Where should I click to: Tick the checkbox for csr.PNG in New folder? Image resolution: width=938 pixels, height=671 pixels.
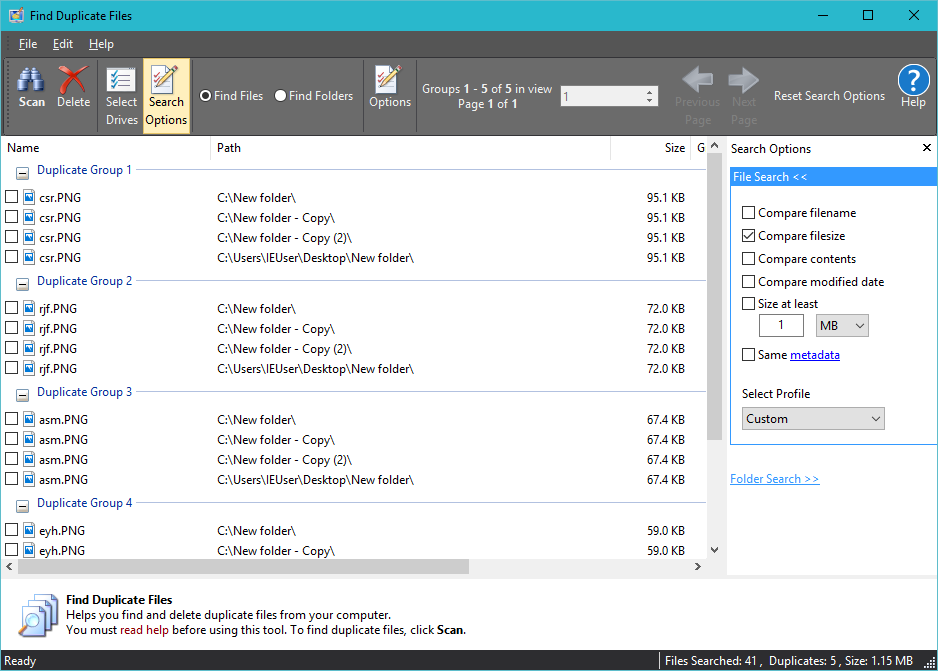pos(10,197)
